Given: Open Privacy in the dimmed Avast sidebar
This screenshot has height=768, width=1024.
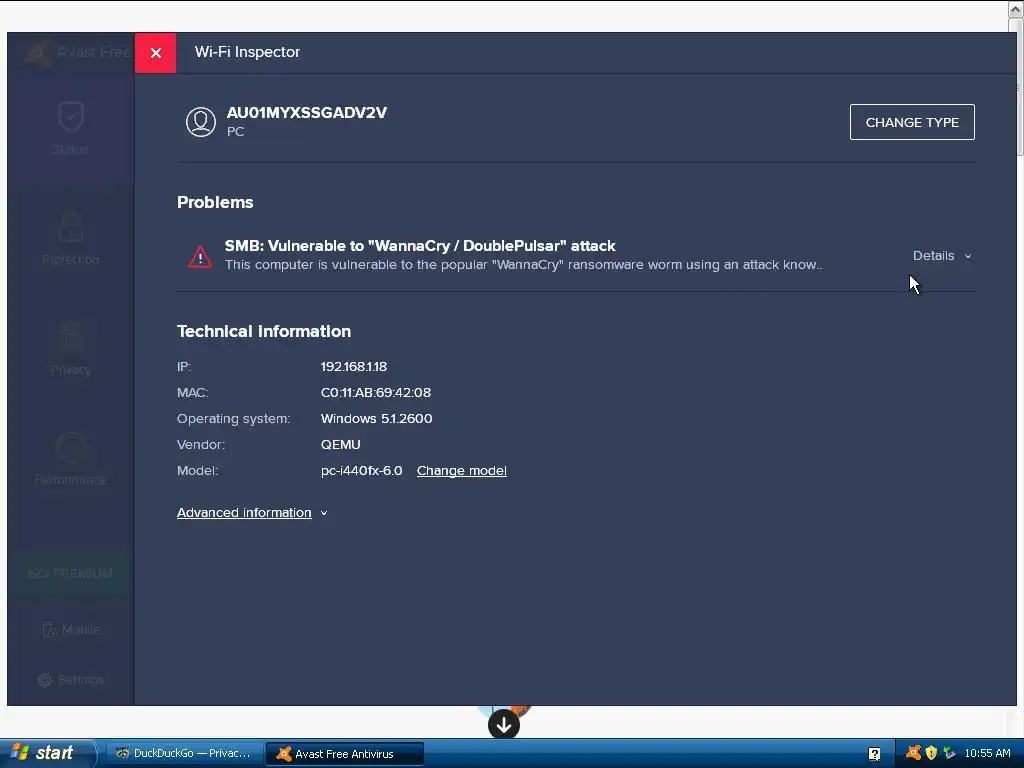Looking at the screenshot, I should (71, 349).
